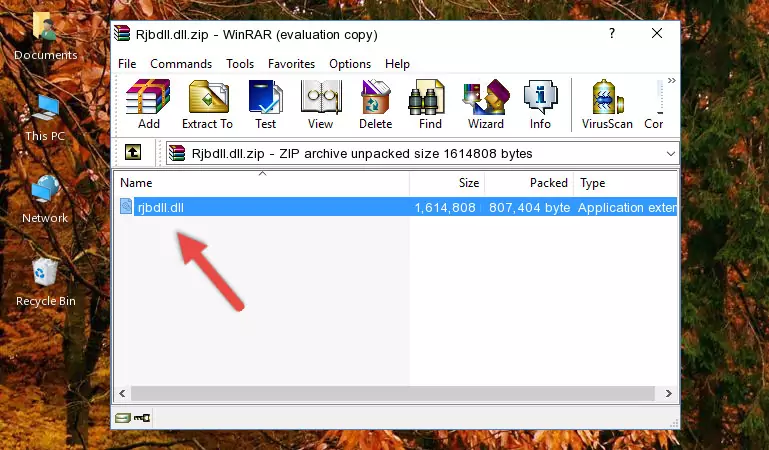Open the Tools menu
This screenshot has height=450, width=769.
pos(240,64)
